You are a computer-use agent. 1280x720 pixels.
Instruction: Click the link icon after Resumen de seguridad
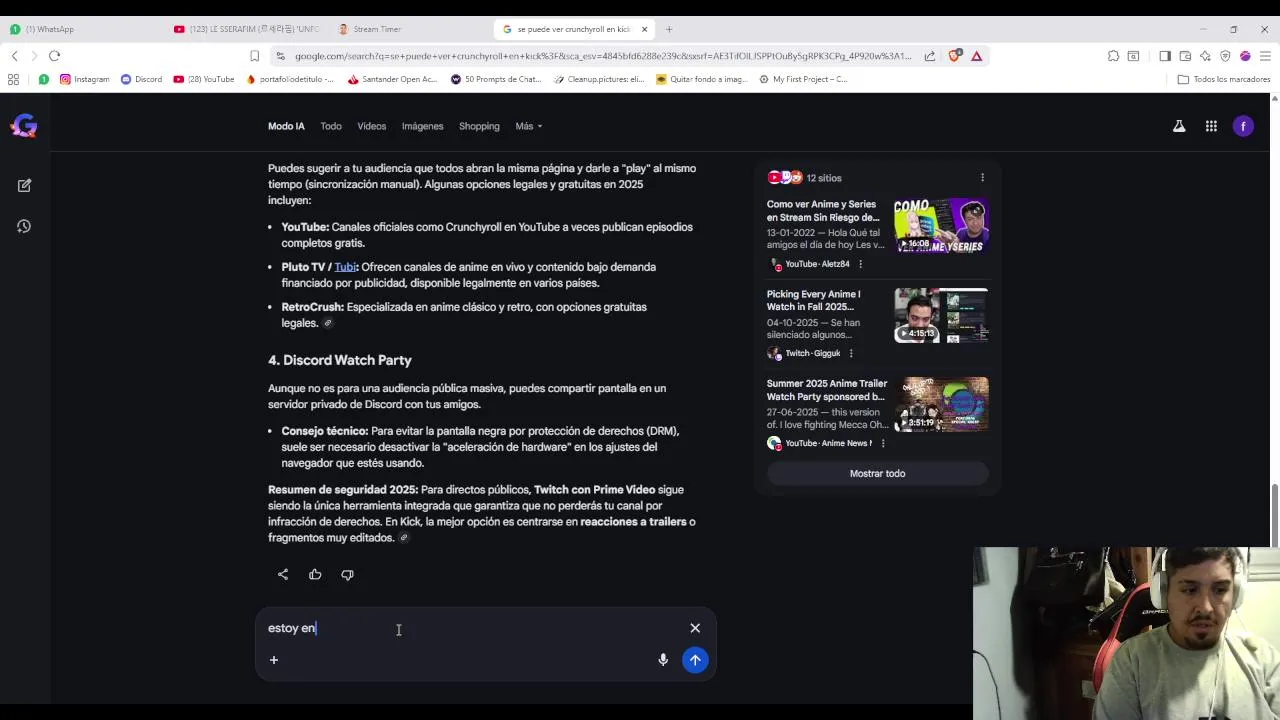point(404,538)
